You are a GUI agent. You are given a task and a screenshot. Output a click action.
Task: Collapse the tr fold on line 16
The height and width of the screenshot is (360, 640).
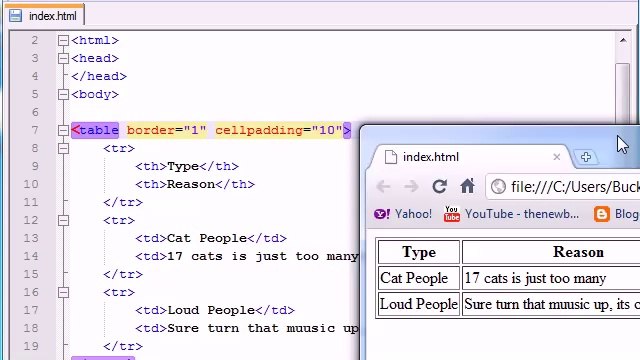pyautogui.click(x=63, y=292)
